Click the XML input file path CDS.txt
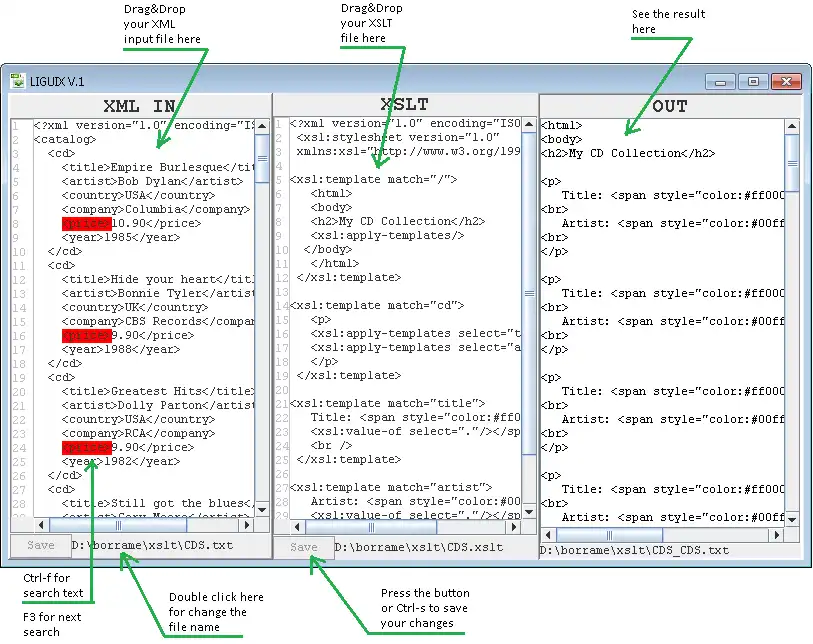Image resolution: width=813 pixels, height=644 pixels. (x=152, y=545)
